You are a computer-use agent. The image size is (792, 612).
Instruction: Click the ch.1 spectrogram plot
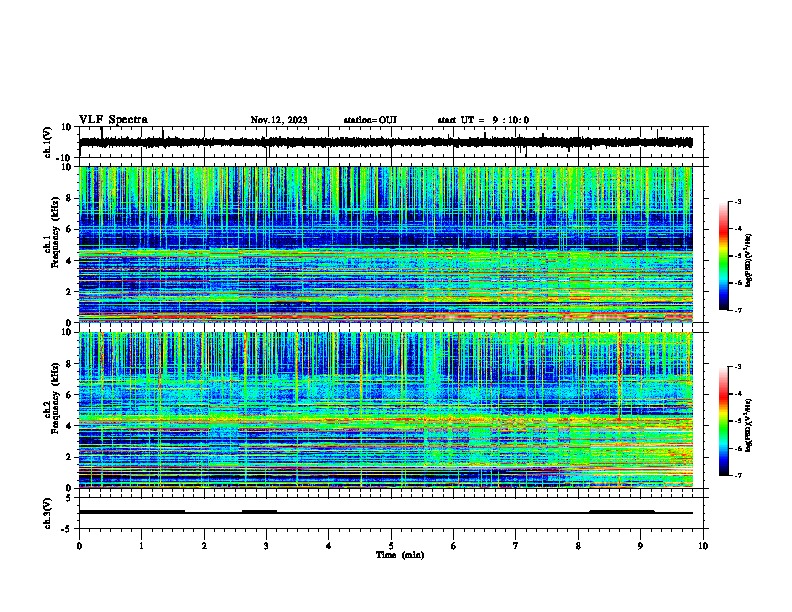pos(386,244)
